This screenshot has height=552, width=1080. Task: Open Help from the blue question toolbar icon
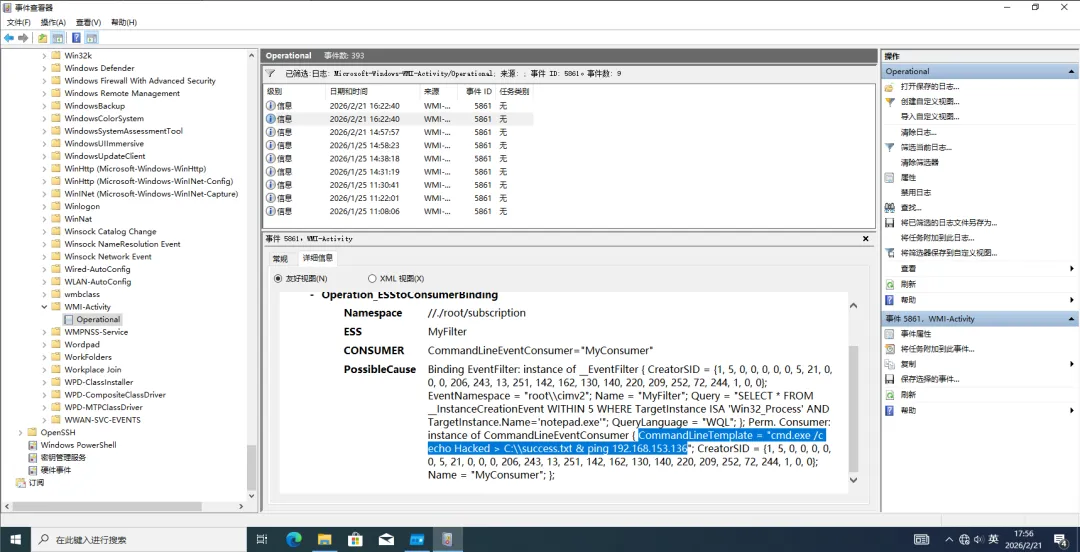tap(76, 38)
